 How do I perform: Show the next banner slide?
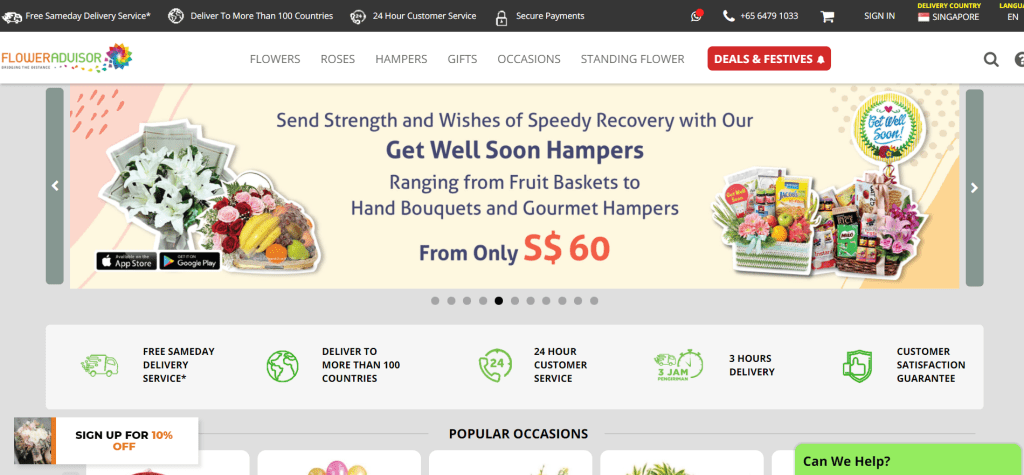974,188
